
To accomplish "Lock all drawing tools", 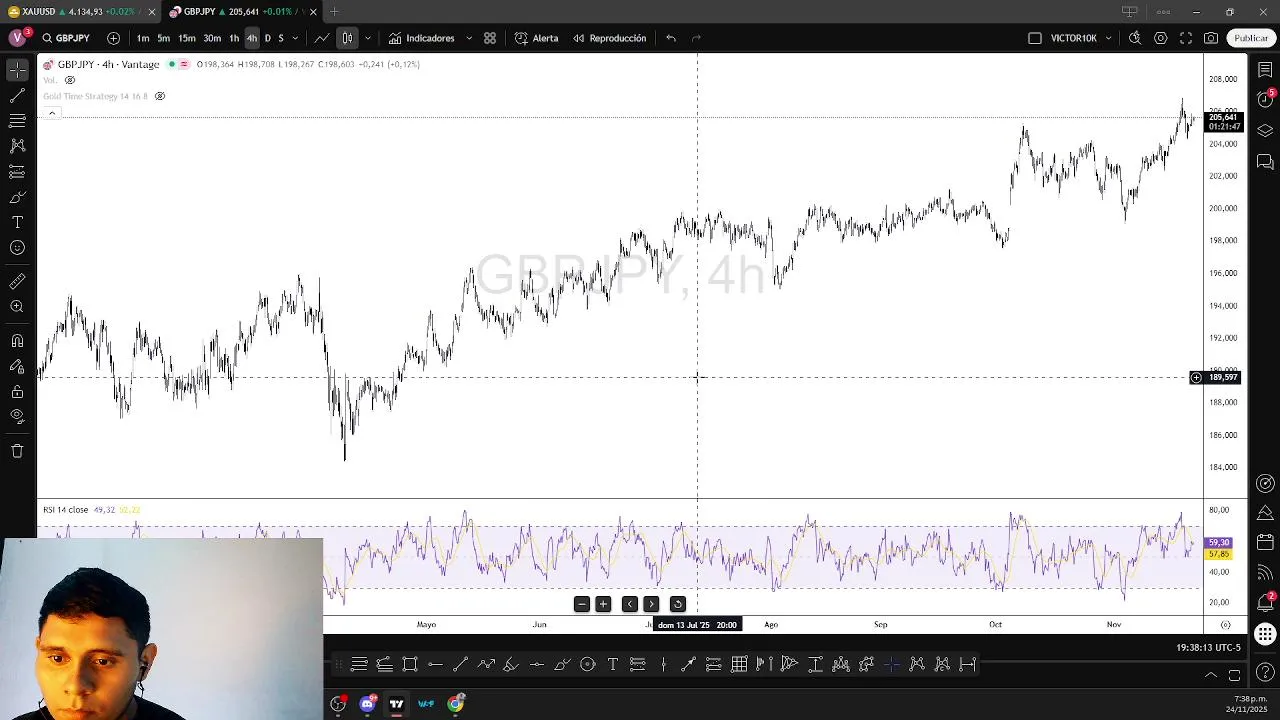I will click(x=17, y=391).
